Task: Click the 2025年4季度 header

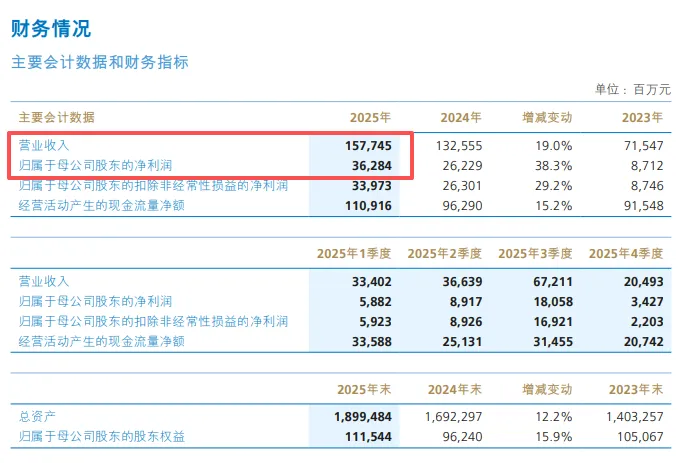Action: [x=626, y=254]
